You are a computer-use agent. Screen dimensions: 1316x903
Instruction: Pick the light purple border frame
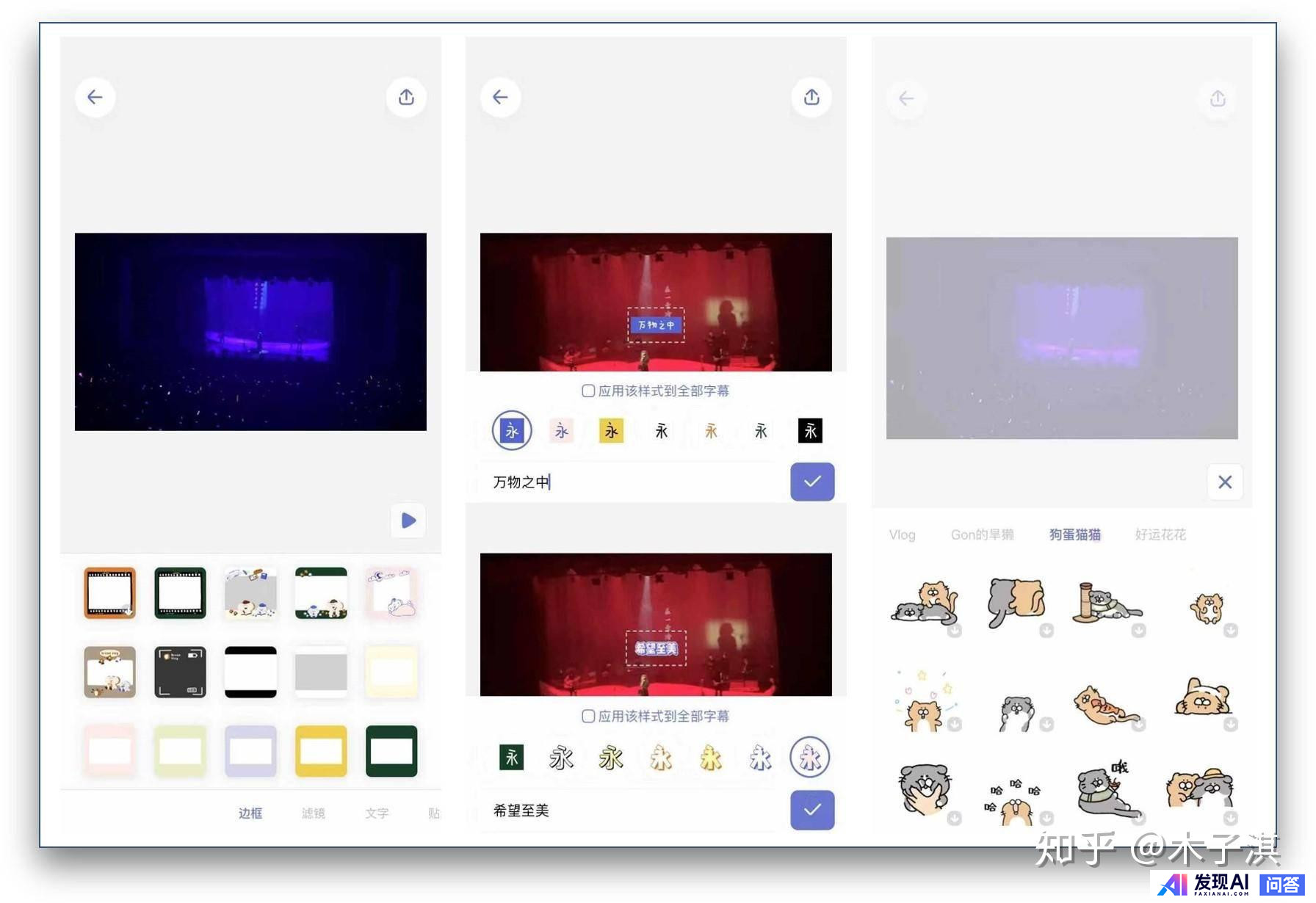(x=250, y=751)
